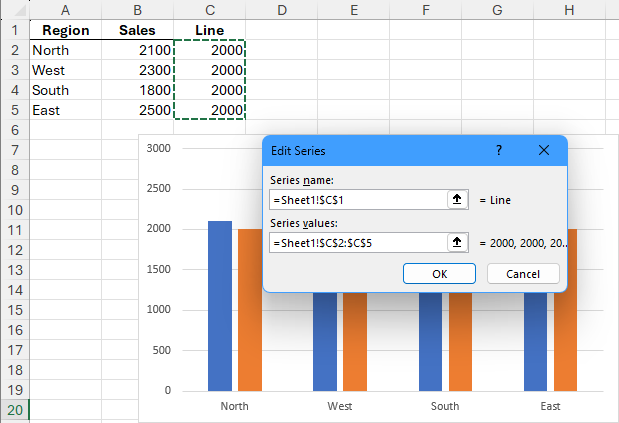Screen dimensions: 619x423
Task: Click the Select All corner triangle
Action: pos(15,10)
